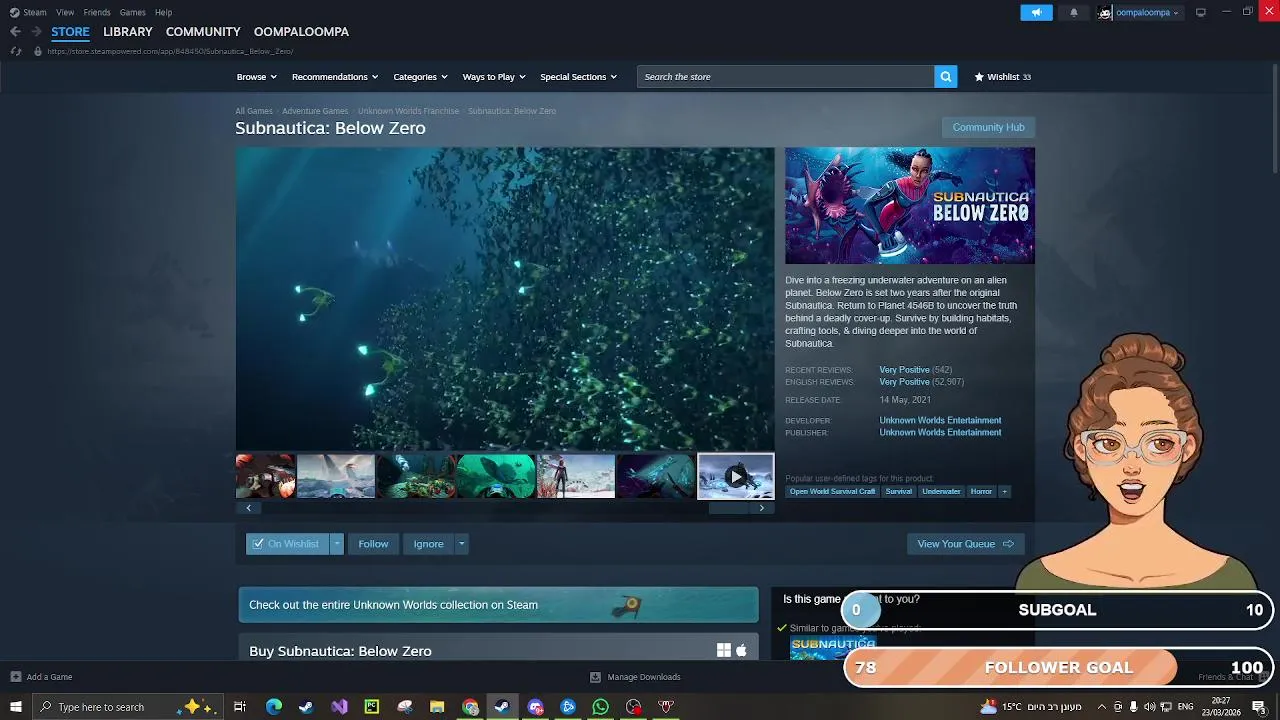Expand the On Wishlist options arrow
The width and height of the screenshot is (1280, 720).
[x=337, y=544]
